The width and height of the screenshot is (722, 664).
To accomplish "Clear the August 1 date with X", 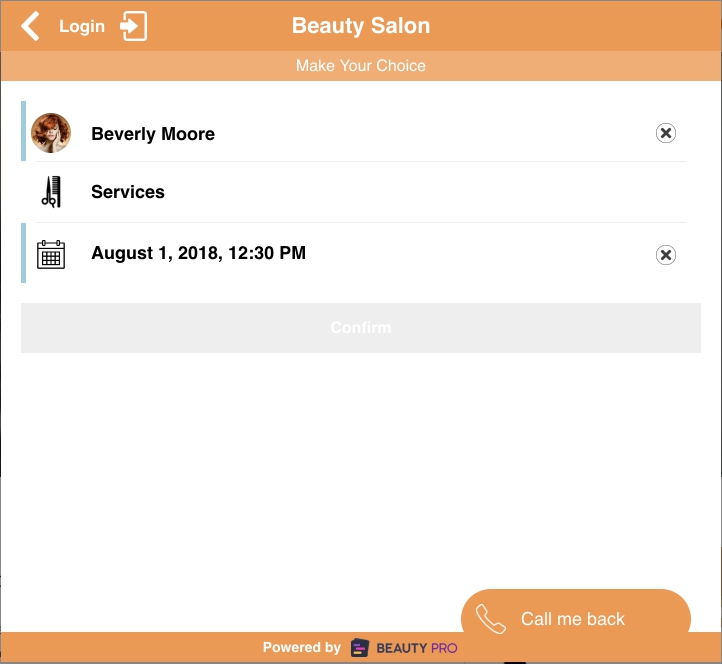I will [x=666, y=255].
